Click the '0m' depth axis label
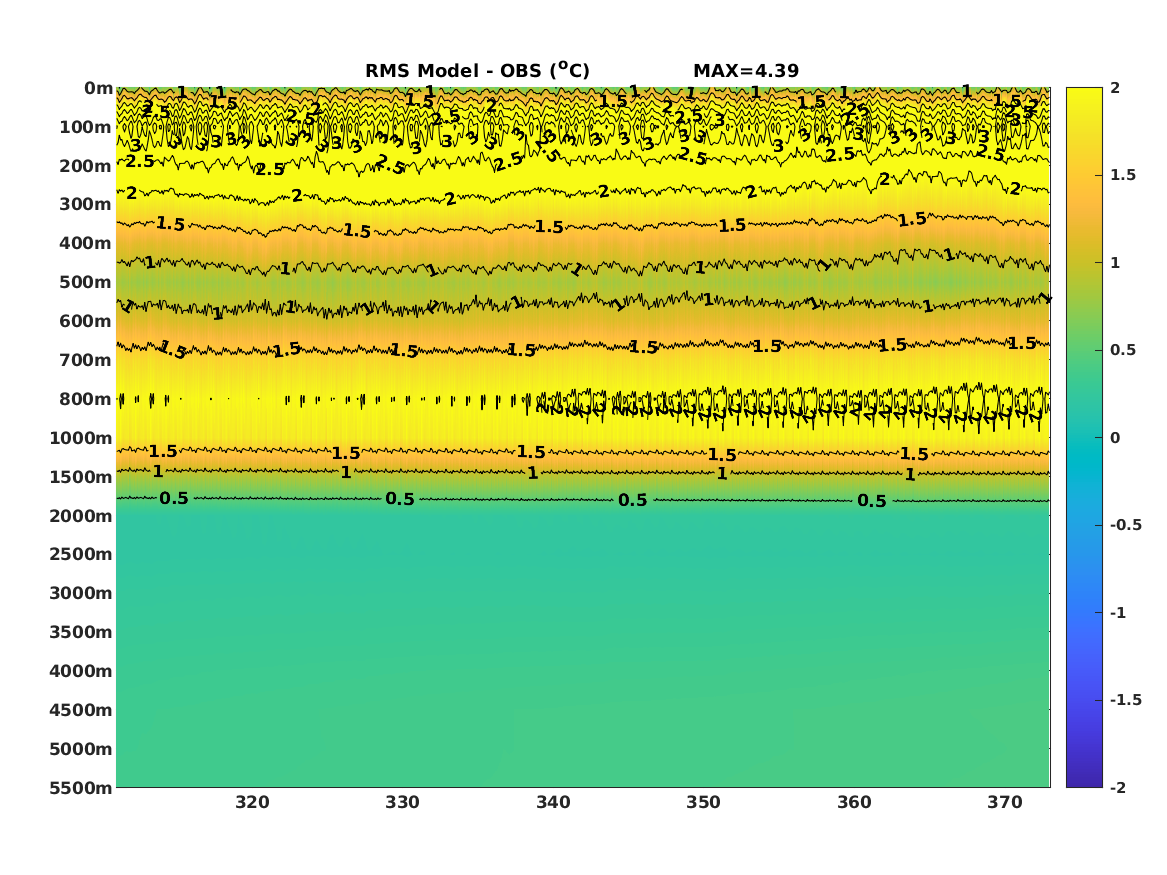The height and width of the screenshot is (875, 1167). pos(98,89)
